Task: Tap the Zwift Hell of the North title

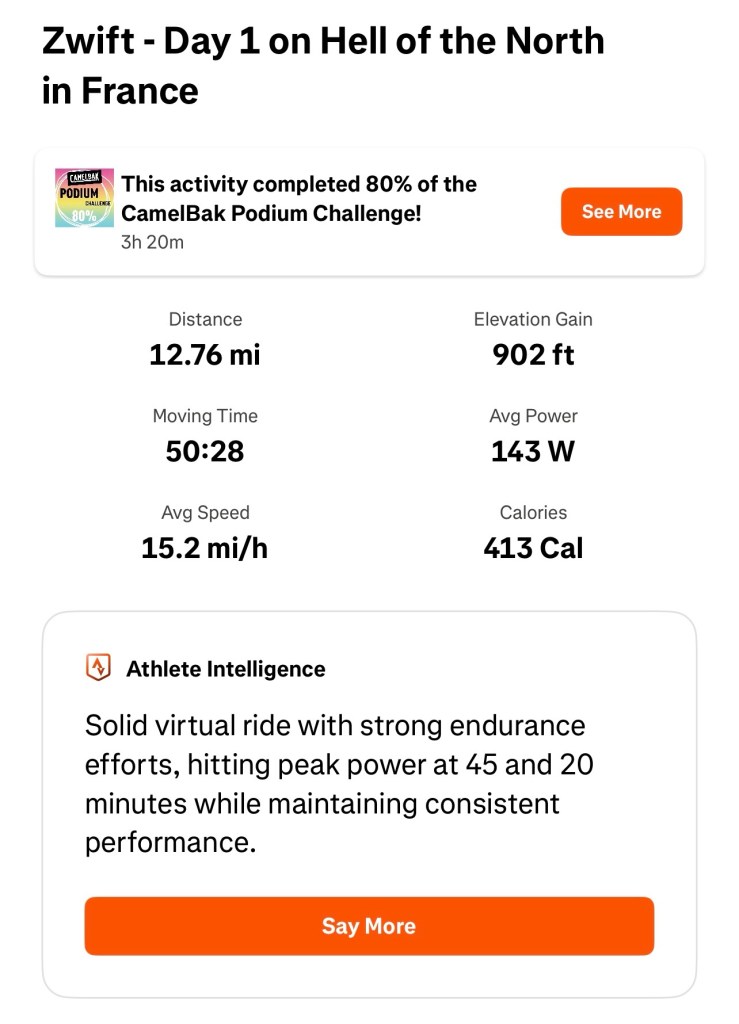Action: pos(323,66)
